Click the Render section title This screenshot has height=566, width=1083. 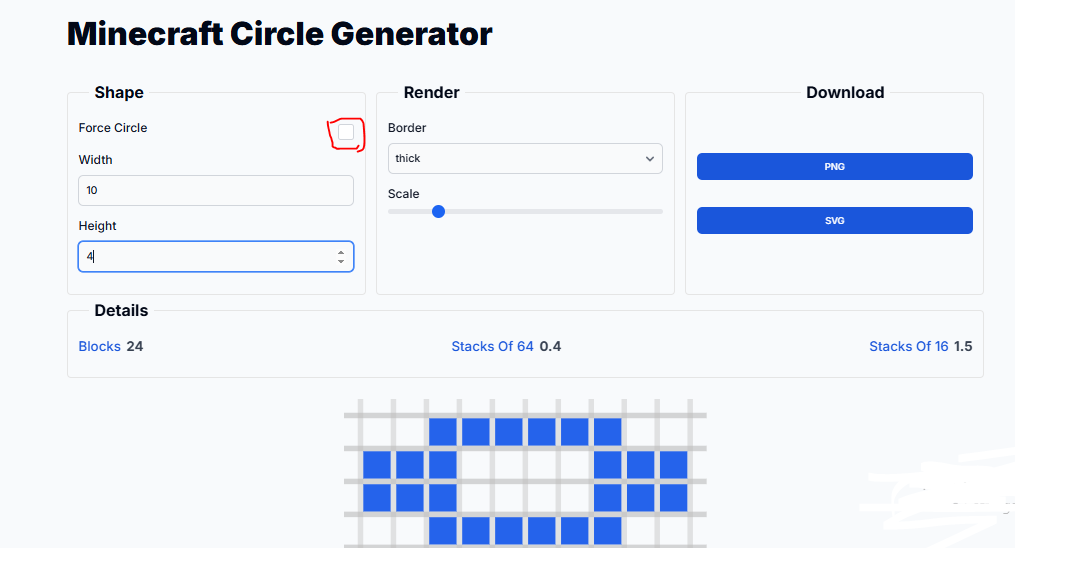(431, 93)
